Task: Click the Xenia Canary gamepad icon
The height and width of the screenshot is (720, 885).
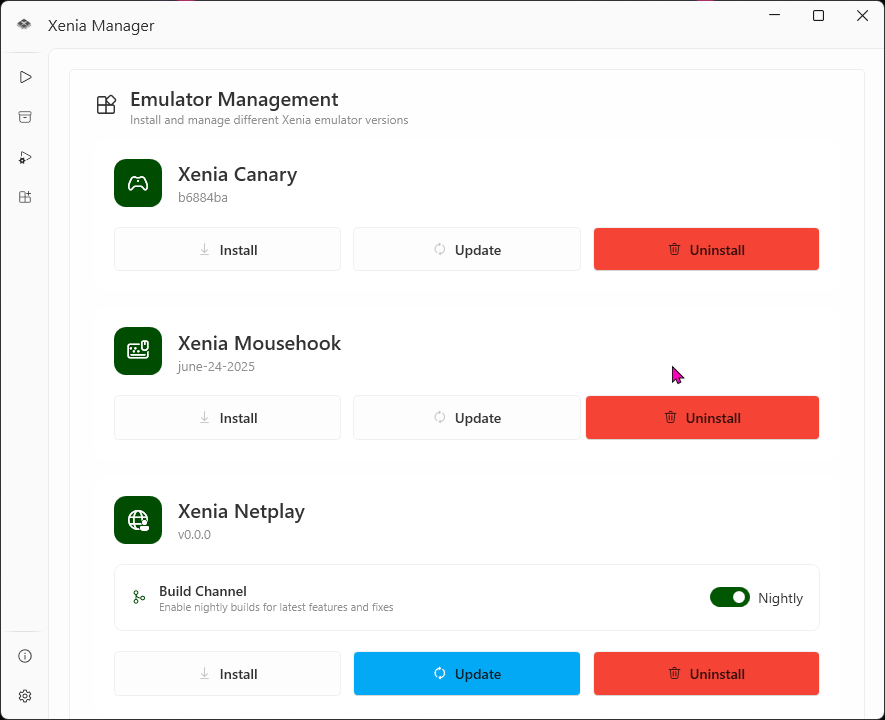Action: point(137,183)
